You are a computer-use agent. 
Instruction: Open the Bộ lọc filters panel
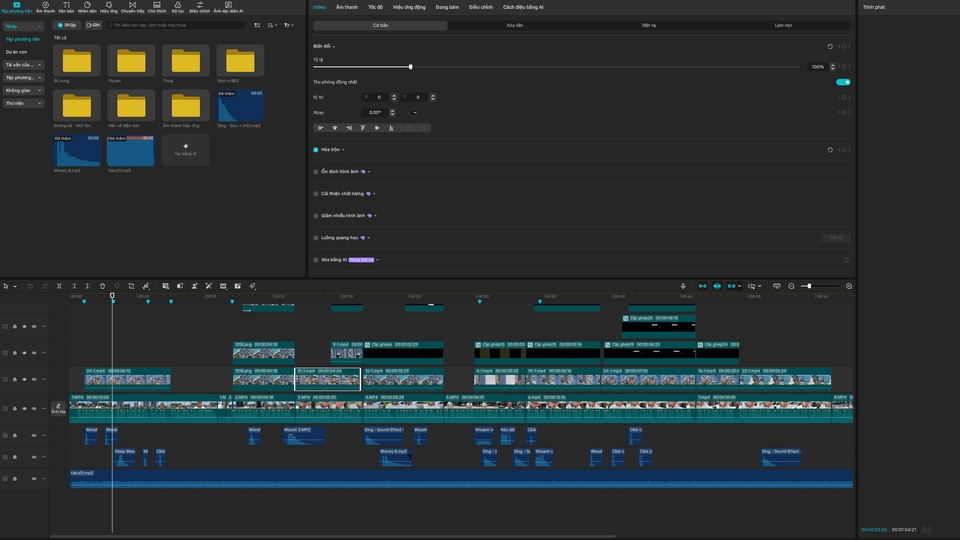pos(178,7)
